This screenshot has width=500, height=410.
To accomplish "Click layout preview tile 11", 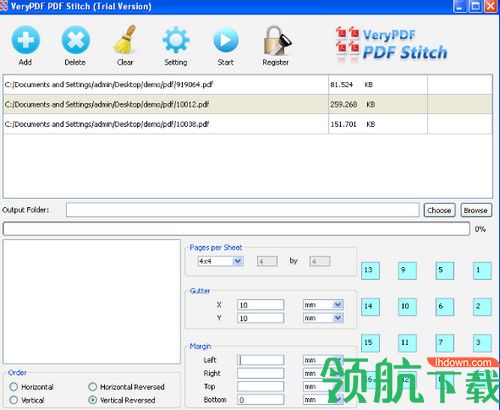I will [x=407, y=343].
